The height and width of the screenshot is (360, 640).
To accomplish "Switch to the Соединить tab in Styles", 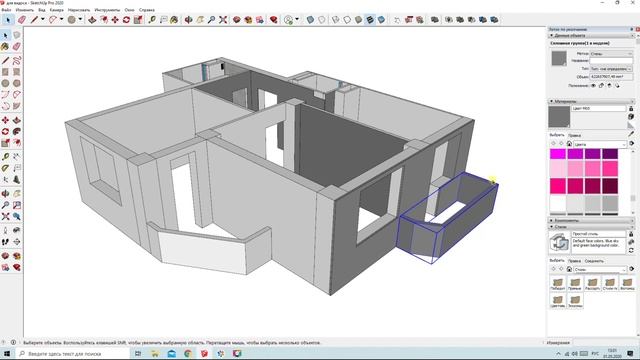I will click(594, 261).
